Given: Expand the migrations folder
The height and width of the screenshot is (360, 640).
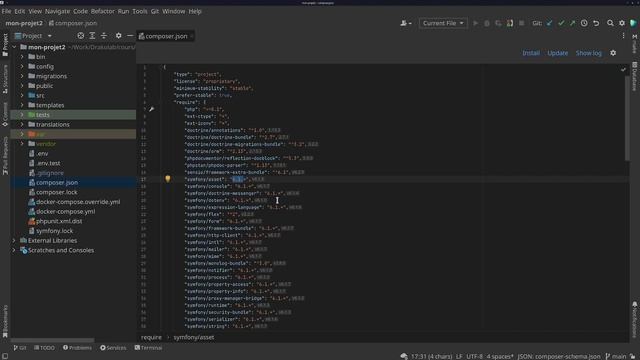Looking at the screenshot, I should tap(22, 76).
